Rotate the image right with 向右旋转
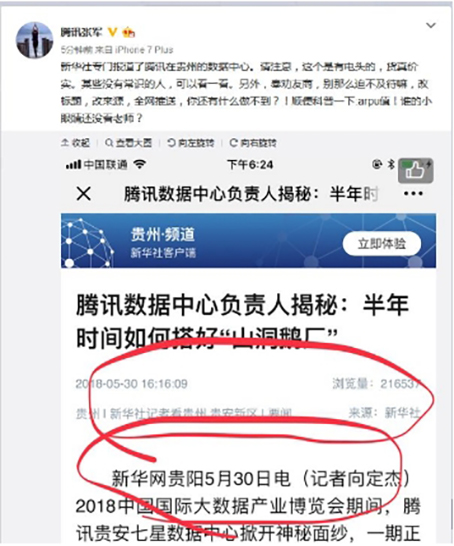 click(x=253, y=143)
